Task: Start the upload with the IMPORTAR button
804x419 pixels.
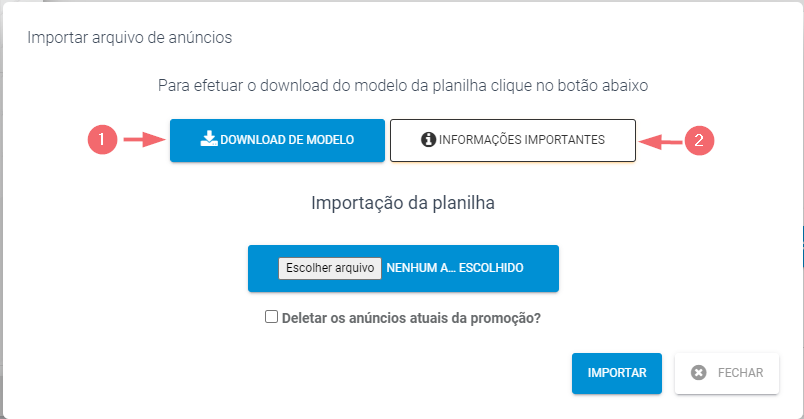Action: (617, 373)
